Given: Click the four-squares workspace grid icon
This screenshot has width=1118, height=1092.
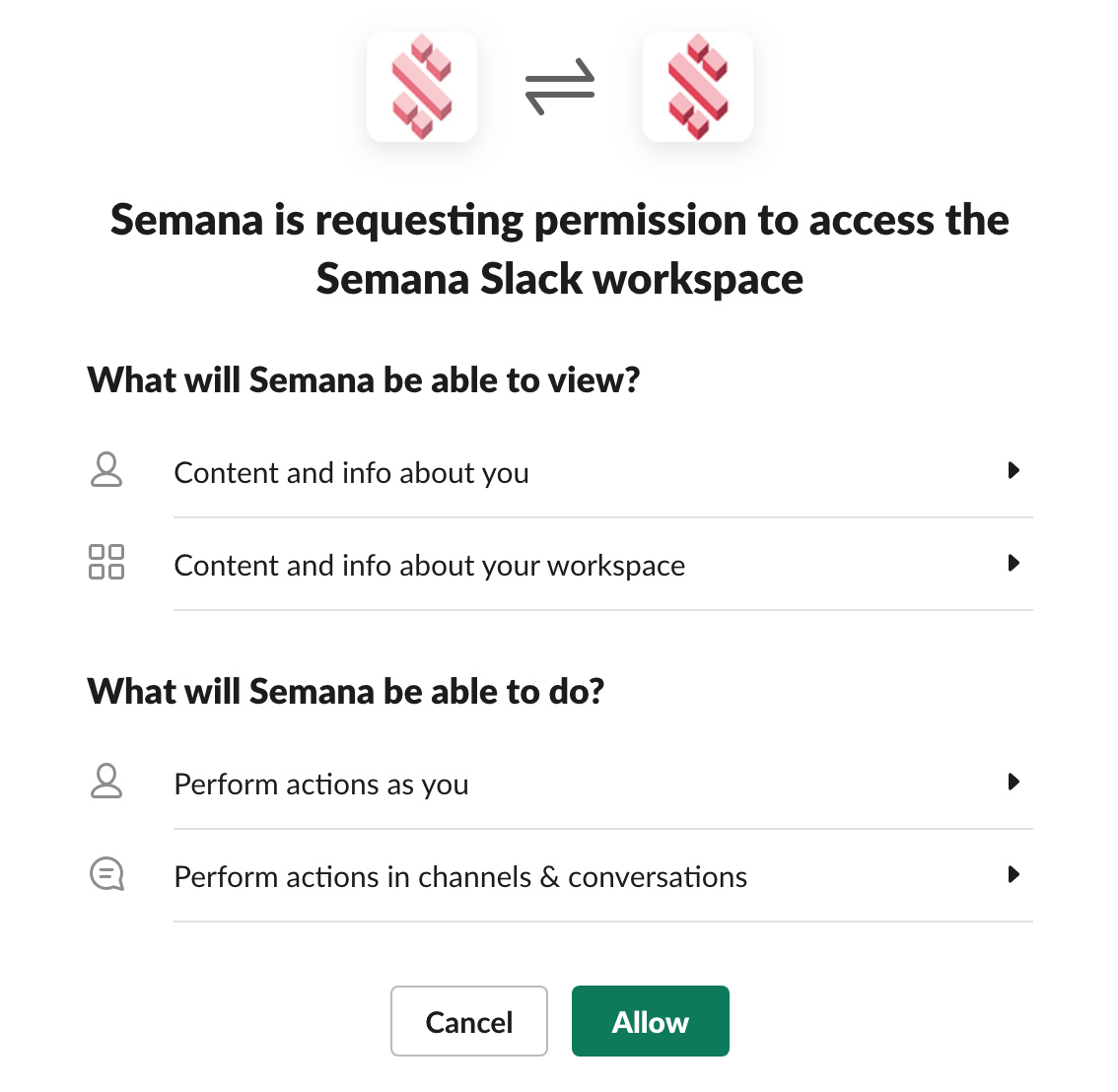Looking at the screenshot, I should click(106, 562).
